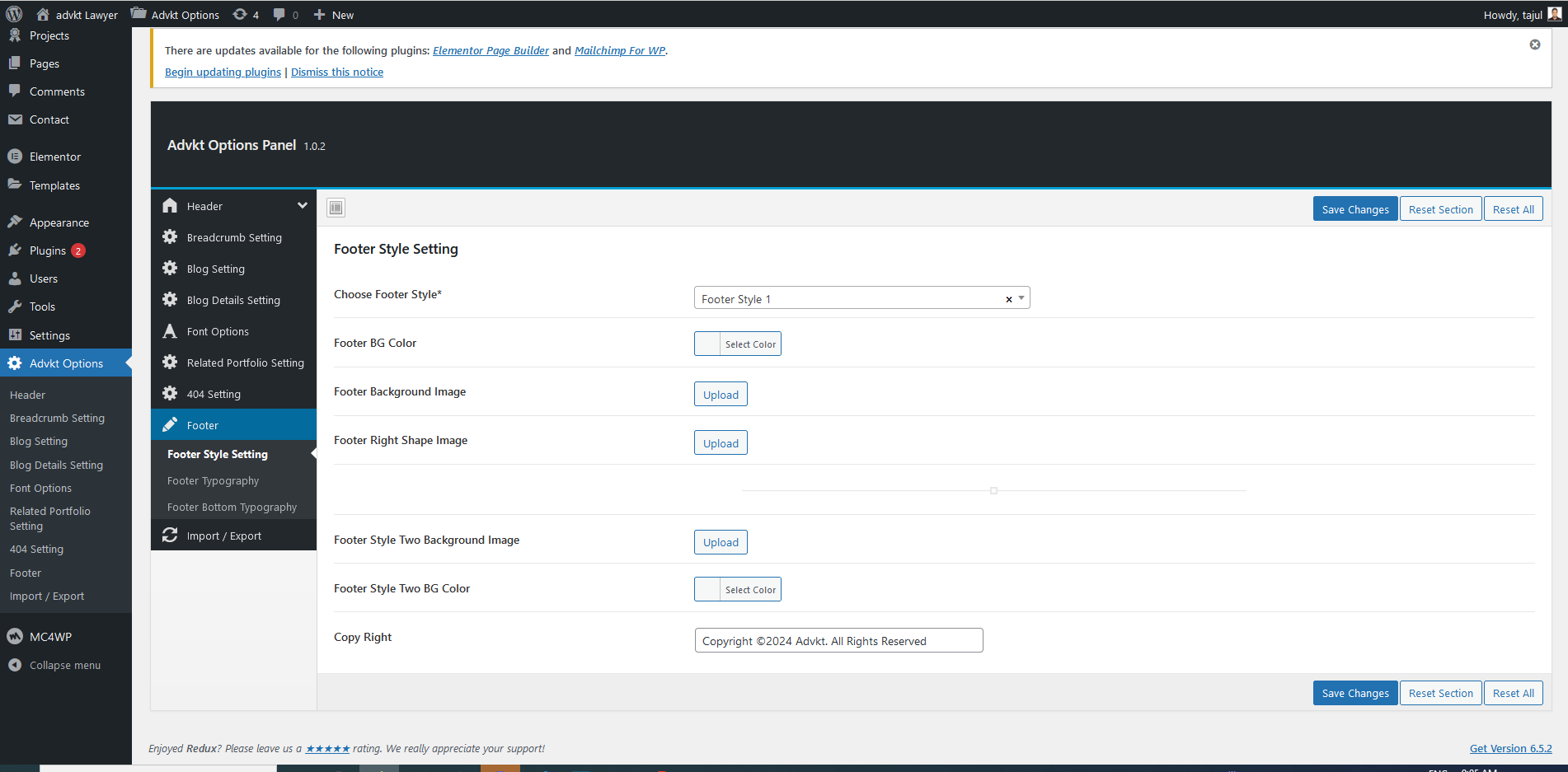The image size is (1568, 772).
Task: Open Elementor from the sidebar
Action: (54, 157)
